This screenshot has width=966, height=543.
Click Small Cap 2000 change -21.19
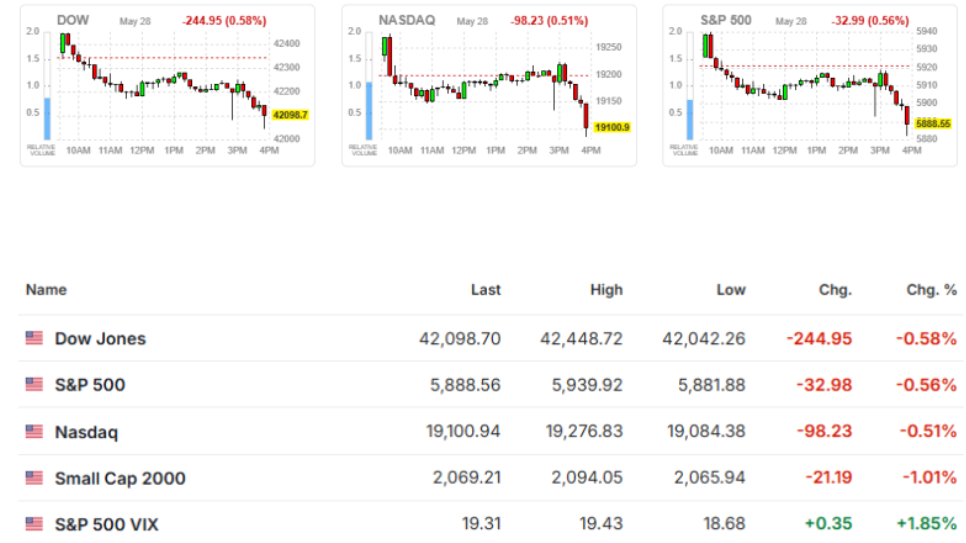829,478
